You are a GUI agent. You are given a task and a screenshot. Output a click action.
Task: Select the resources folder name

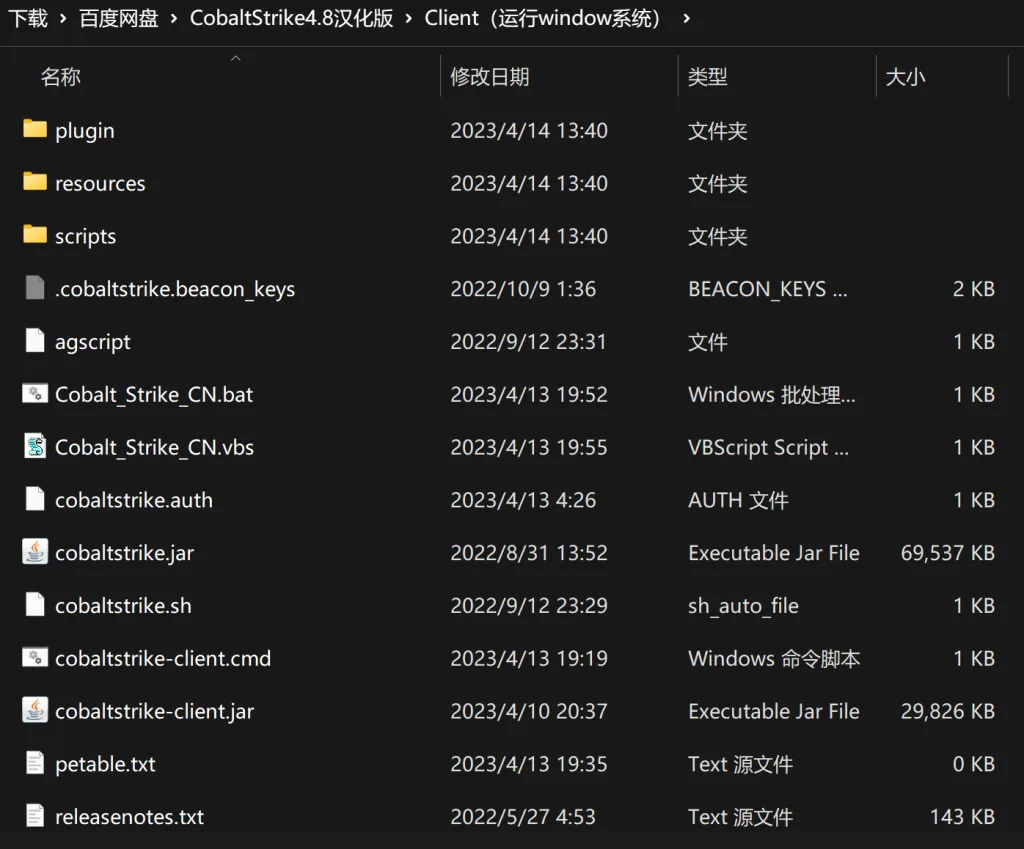tap(100, 184)
